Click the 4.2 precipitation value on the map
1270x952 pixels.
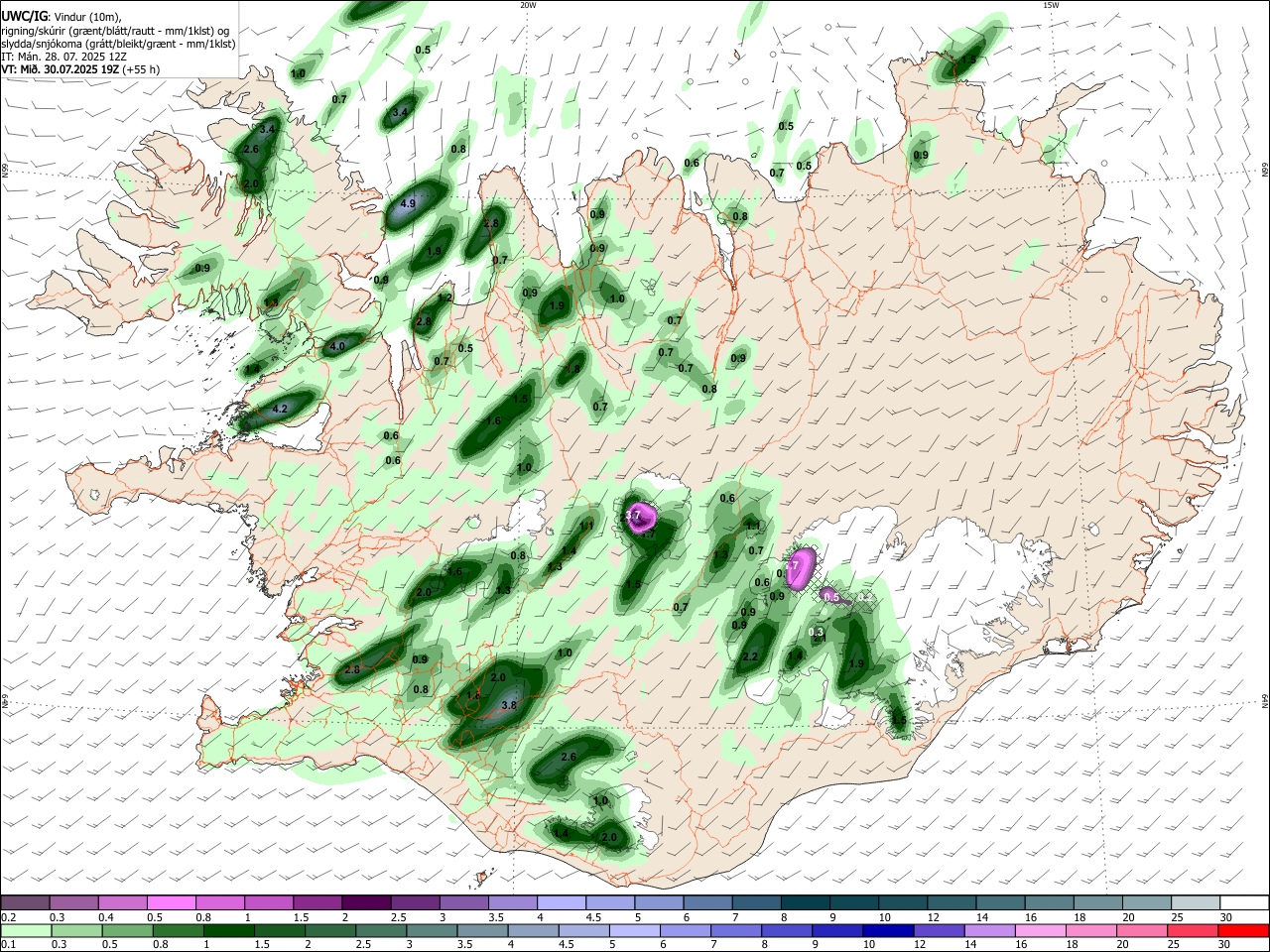click(280, 409)
